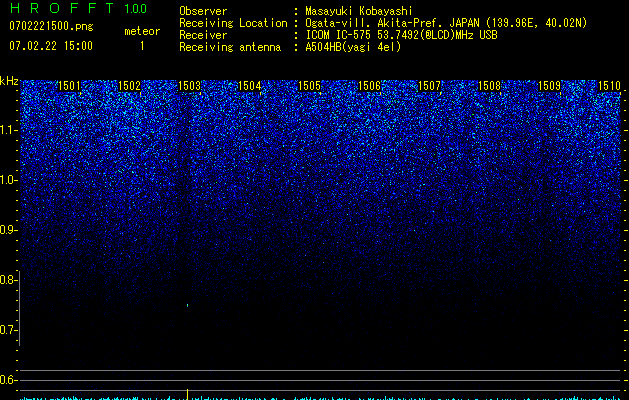This screenshot has height=400, width=629.
Task: Click the 0.7 kHz frequency axis label
Action: [8, 330]
